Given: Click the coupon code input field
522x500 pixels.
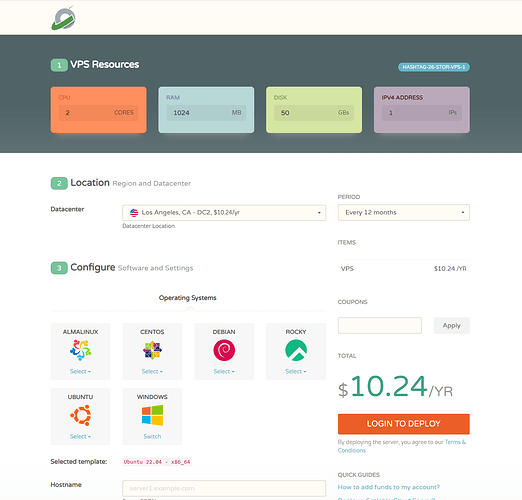Looking at the screenshot, I should click(x=380, y=325).
